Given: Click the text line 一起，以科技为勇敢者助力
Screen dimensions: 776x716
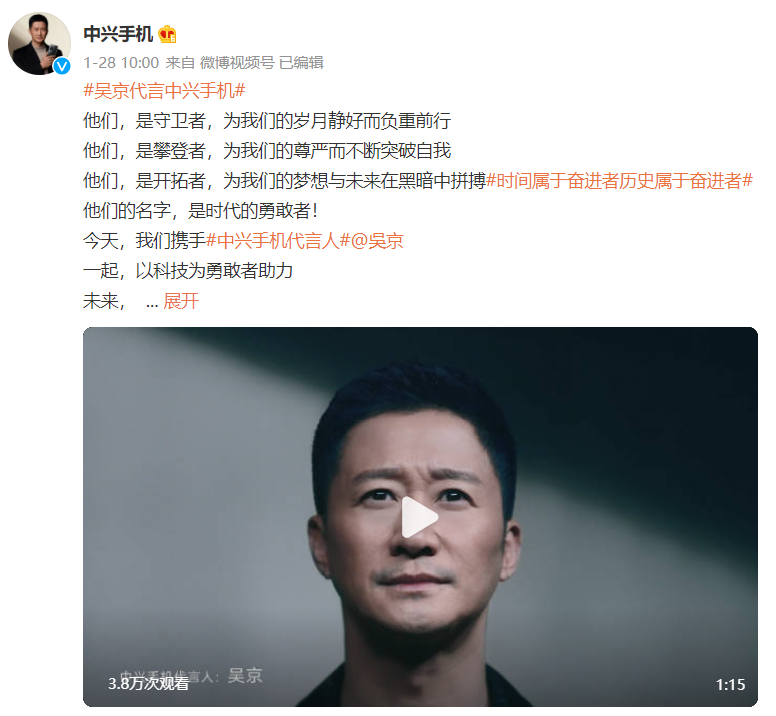Looking at the screenshot, I should point(188,271).
